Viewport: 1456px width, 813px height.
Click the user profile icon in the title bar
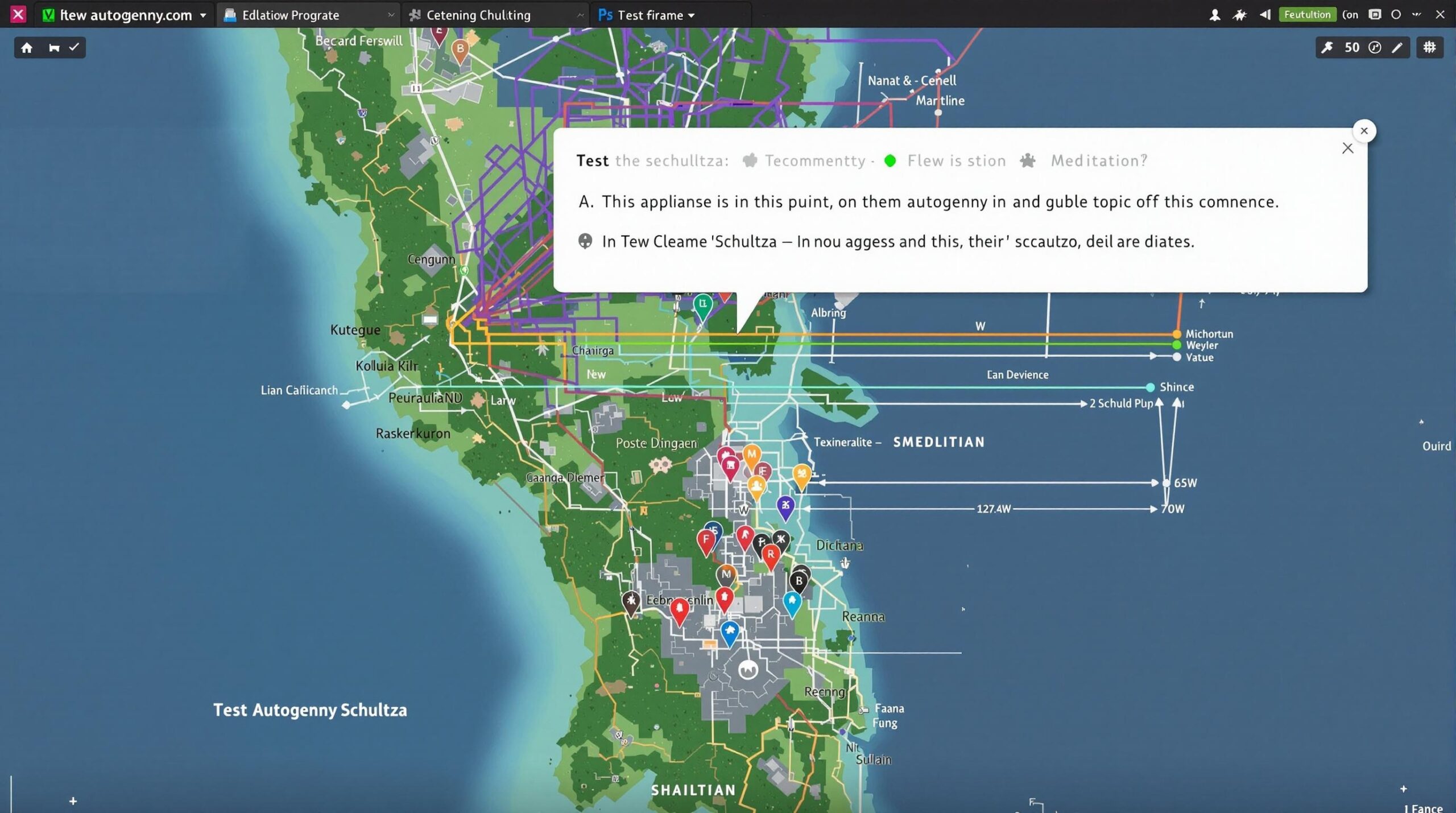coord(1214,15)
